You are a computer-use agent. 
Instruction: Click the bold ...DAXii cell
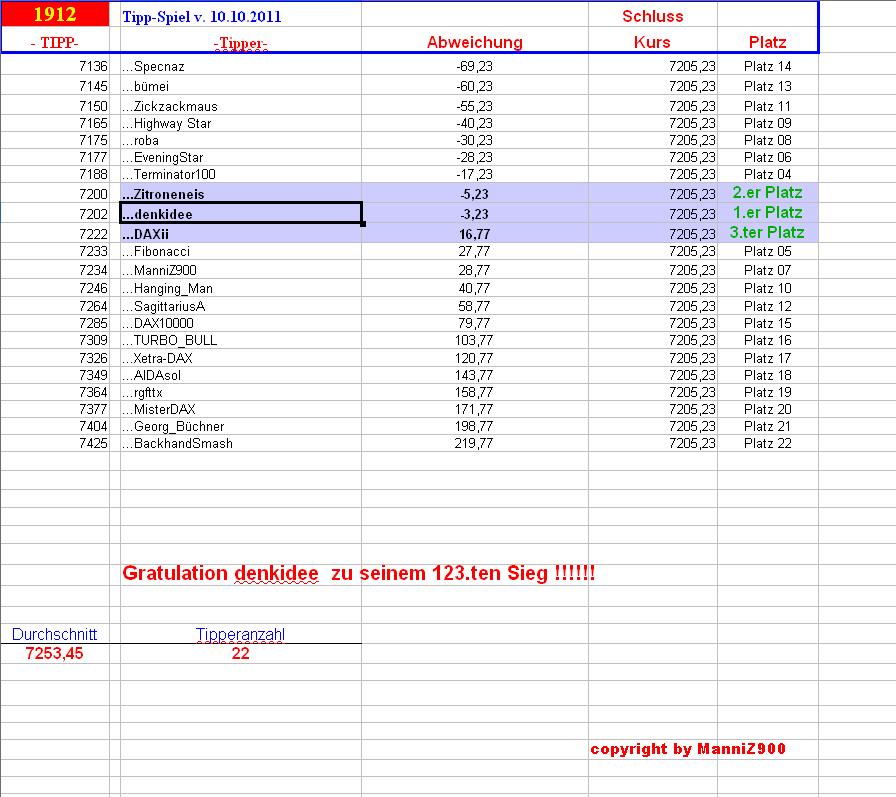pos(241,234)
